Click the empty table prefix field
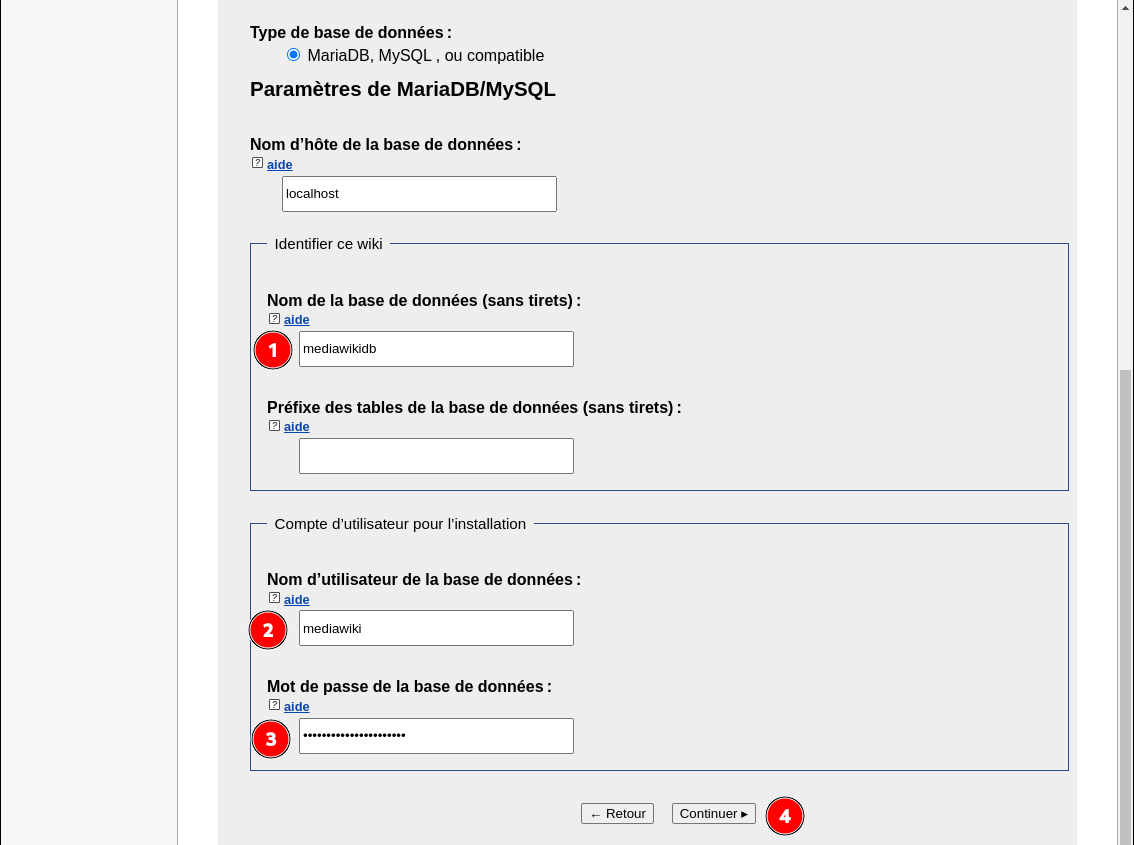Screen dimensions: 1134x845 click(x=436, y=456)
